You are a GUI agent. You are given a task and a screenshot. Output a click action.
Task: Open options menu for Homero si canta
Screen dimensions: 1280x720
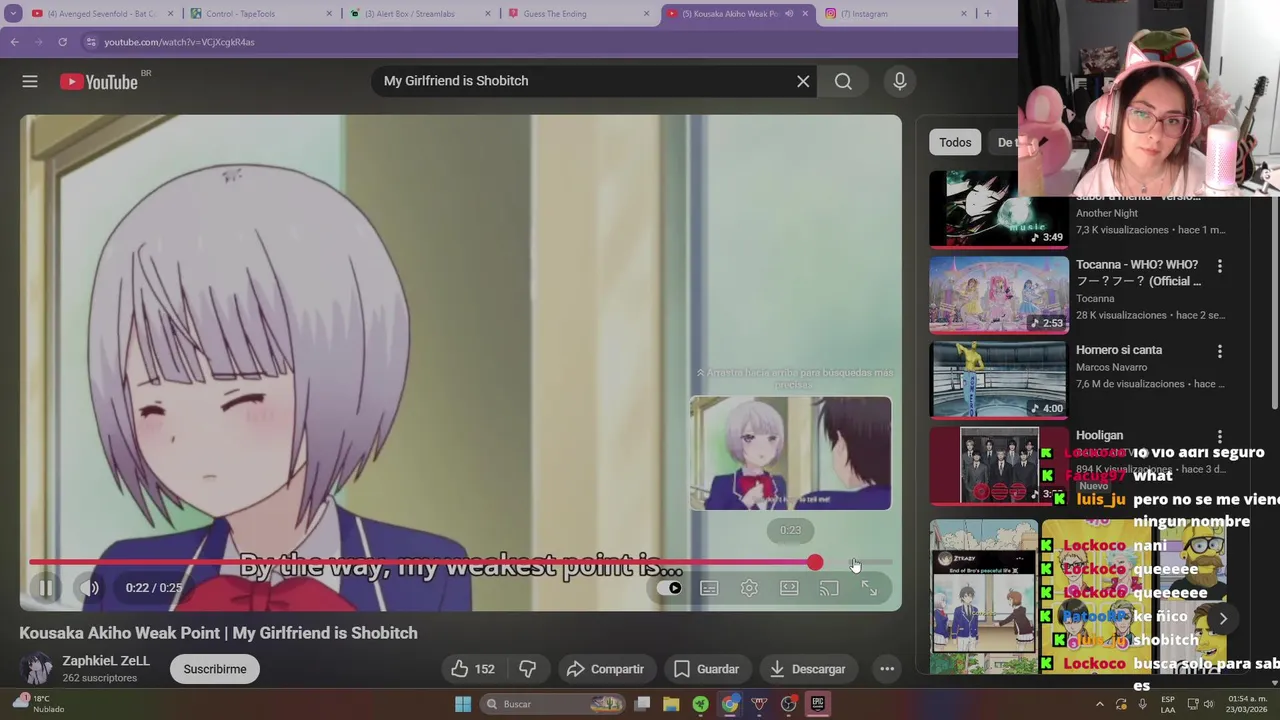pyautogui.click(x=1219, y=351)
